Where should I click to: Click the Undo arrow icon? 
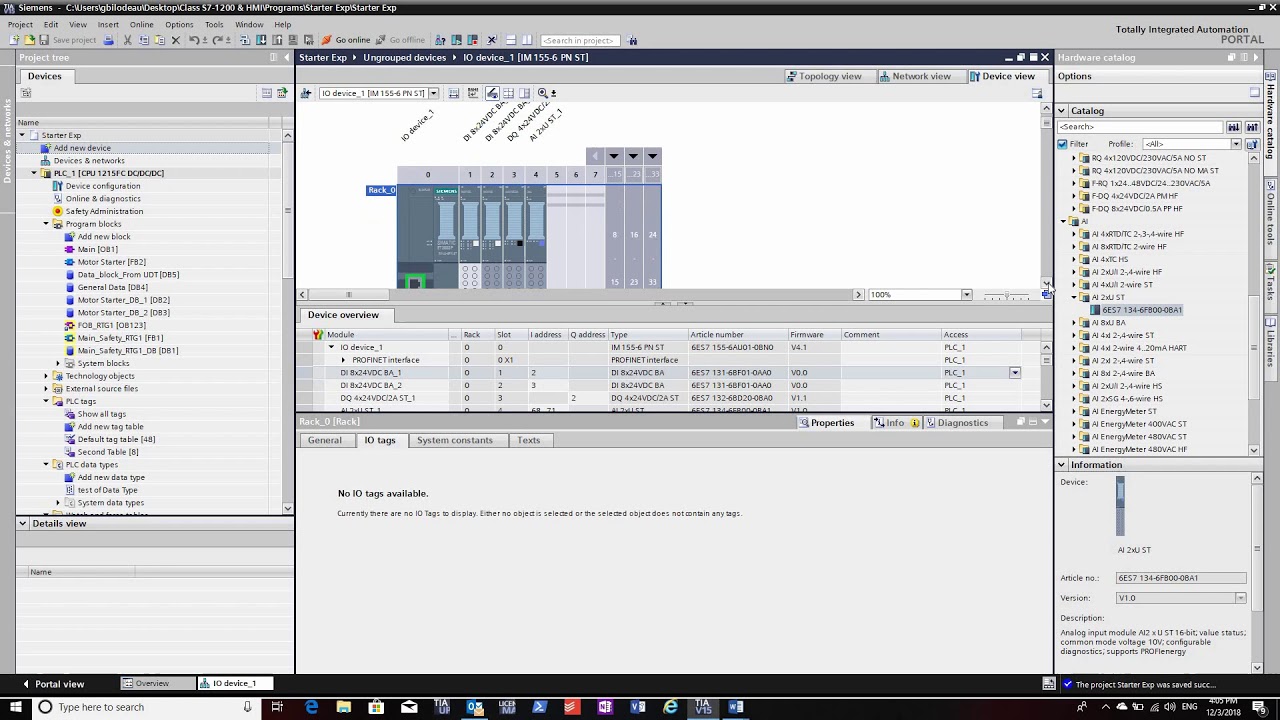pyautogui.click(x=194, y=40)
